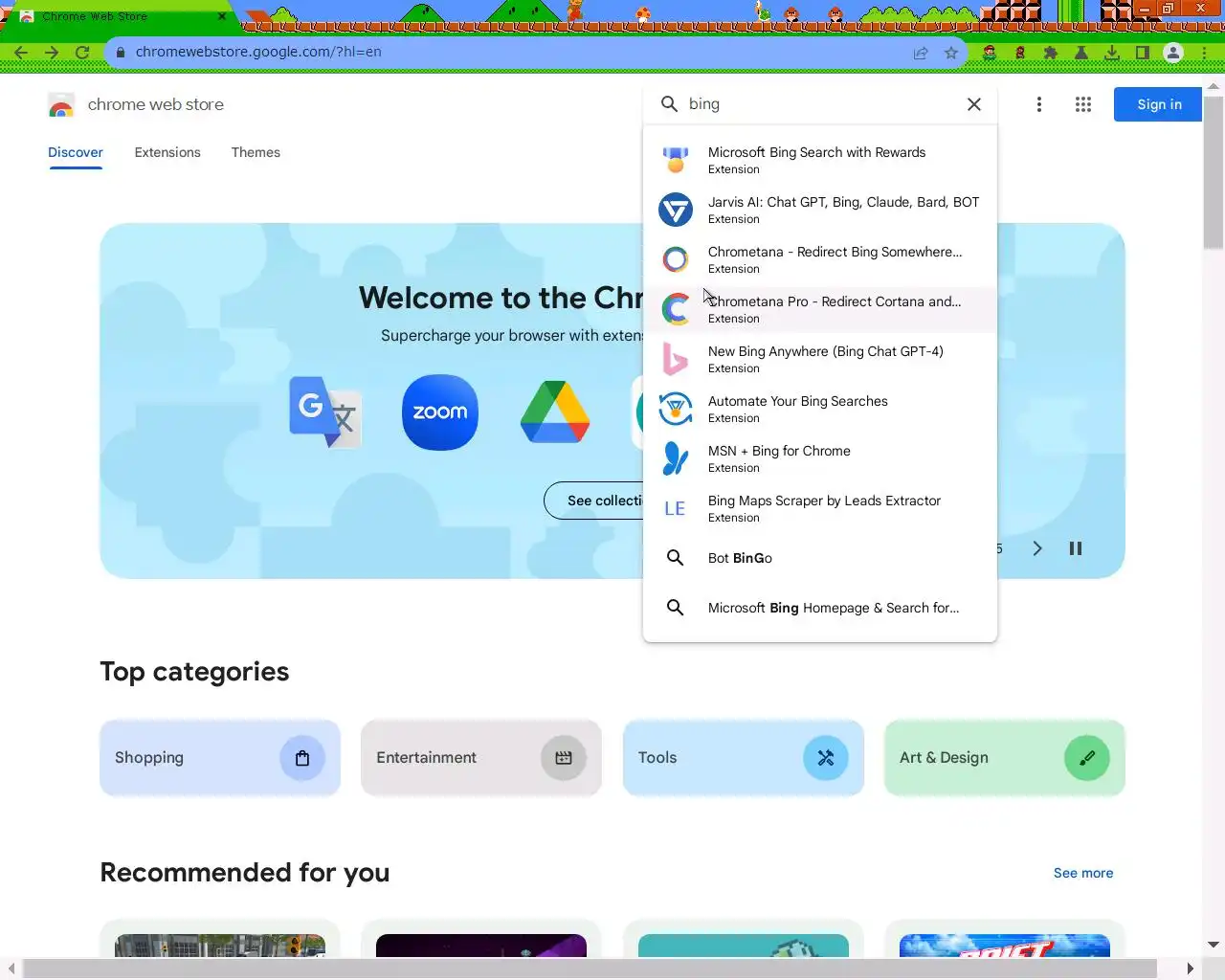Image resolution: width=1225 pixels, height=980 pixels.
Task: Select Microsoft Bing Search with Rewards
Action: [x=820, y=160]
